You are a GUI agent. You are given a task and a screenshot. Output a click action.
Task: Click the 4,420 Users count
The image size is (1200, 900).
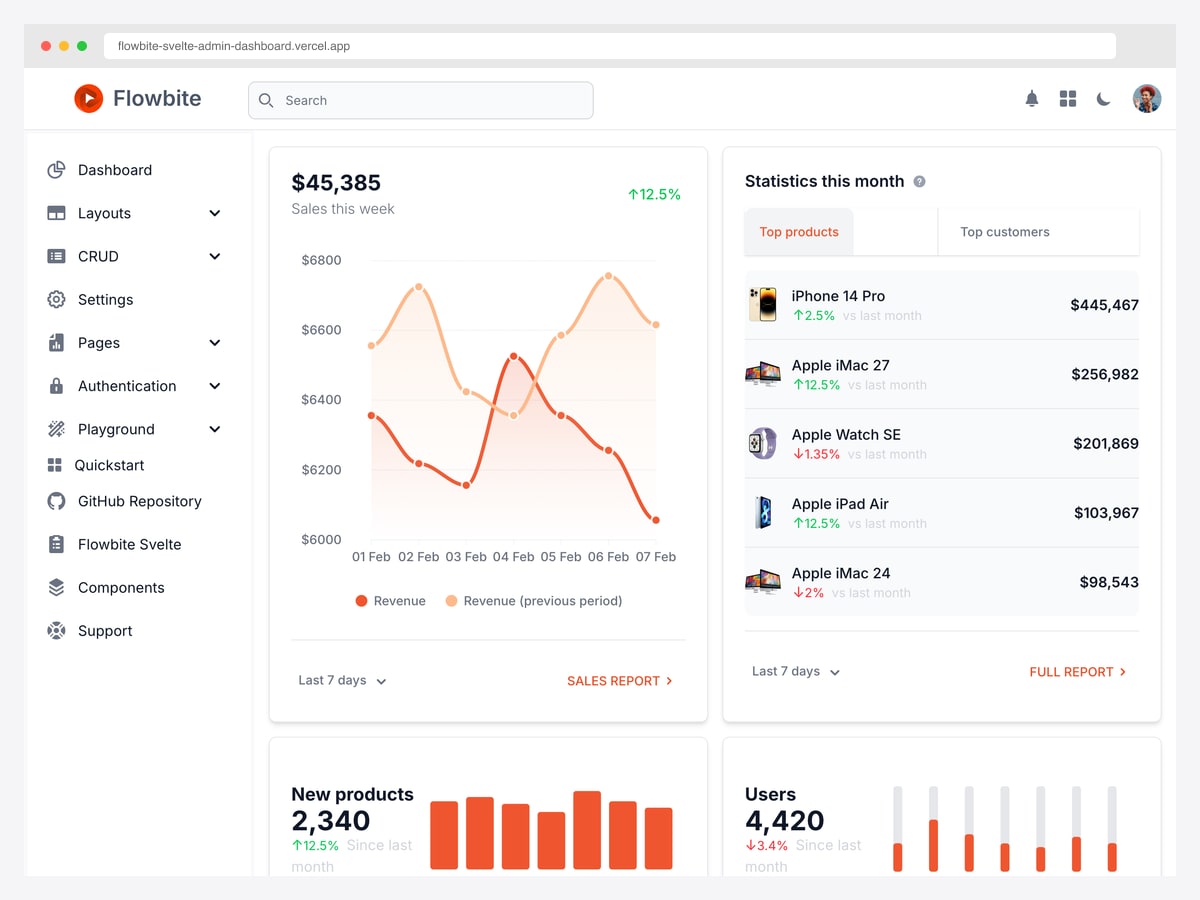coord(785,821)
